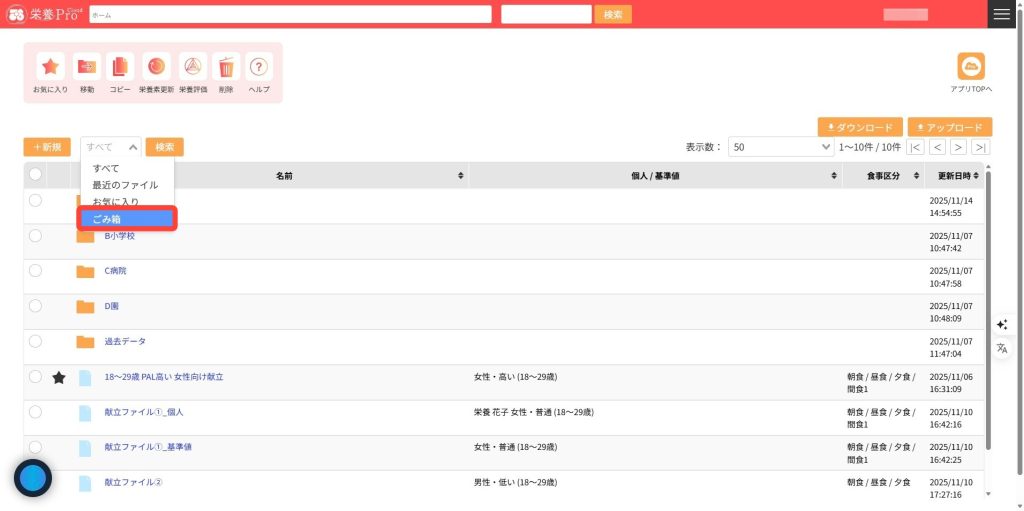Open the ヘルプ question mark icon
The height and width of the screenshot is (511, 1024).
(259, 67)
